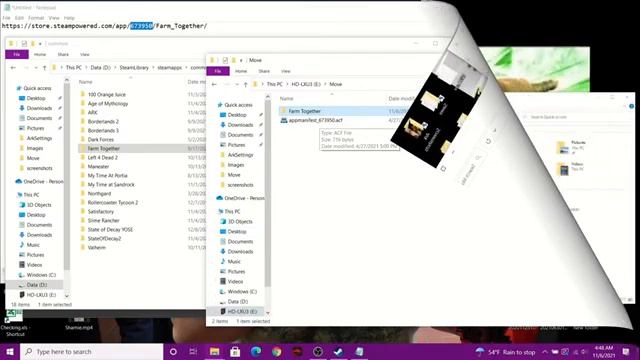Select the Rollercoaster Tycoon 2 folder
The image size is (640, 360).
[113, 202]
